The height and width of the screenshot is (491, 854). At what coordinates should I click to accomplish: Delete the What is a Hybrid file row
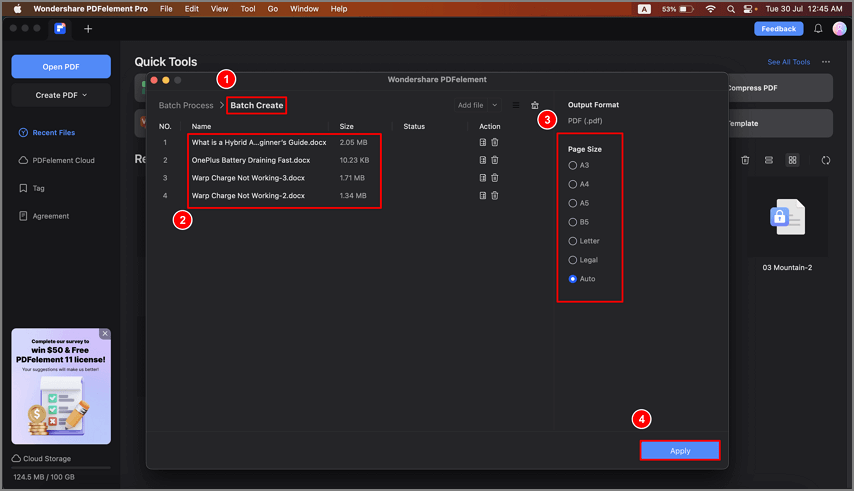[x=495, y=142]
